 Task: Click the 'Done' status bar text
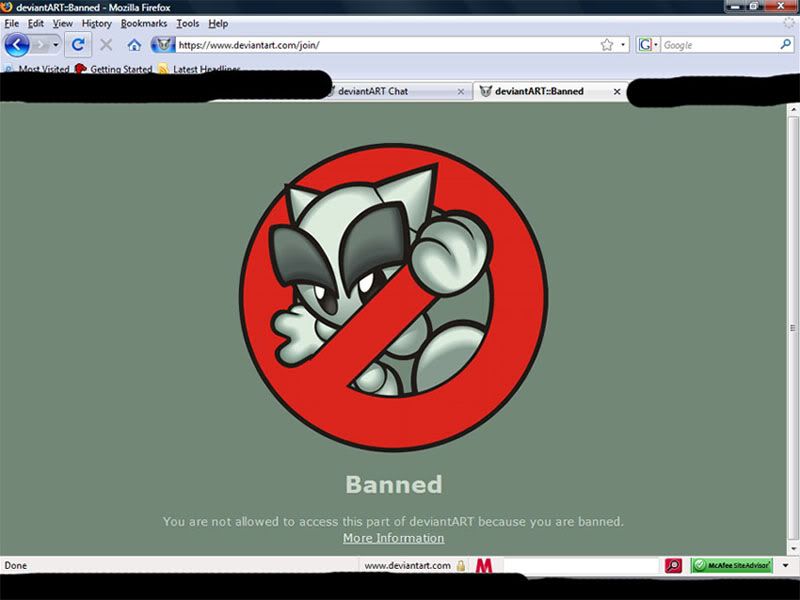tap(16, 565)
